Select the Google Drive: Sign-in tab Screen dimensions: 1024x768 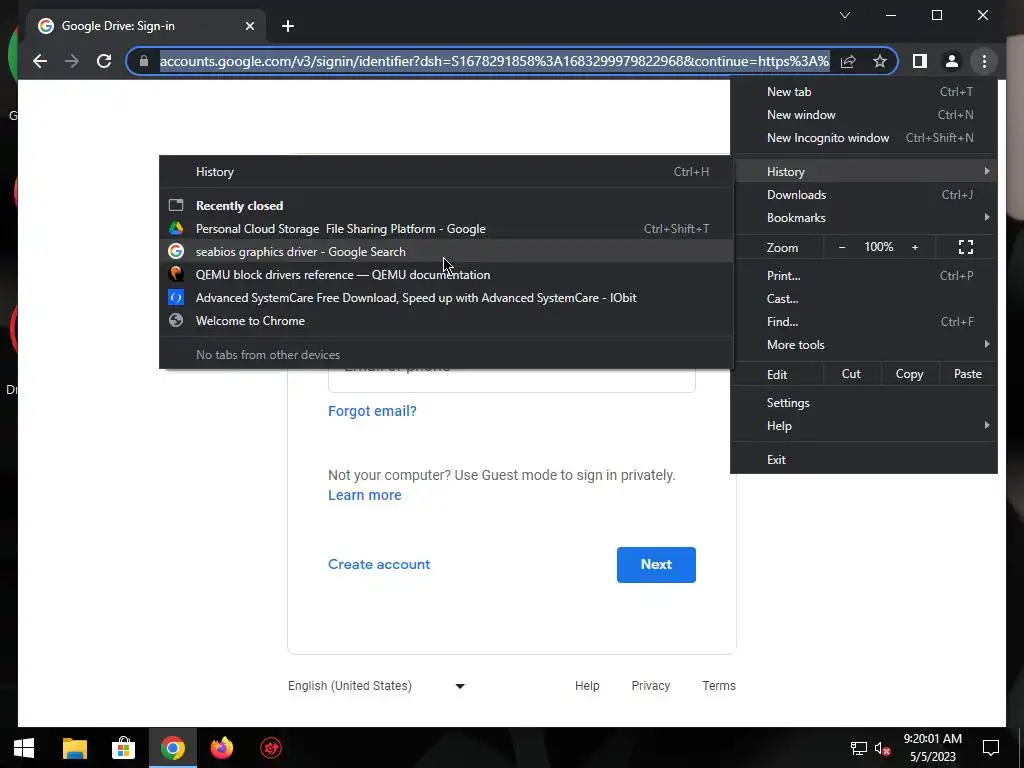145,26
